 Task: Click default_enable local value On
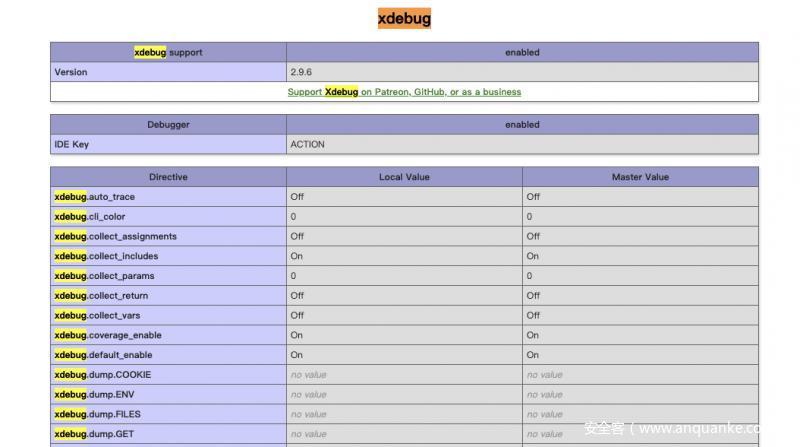tap(404, 355)
